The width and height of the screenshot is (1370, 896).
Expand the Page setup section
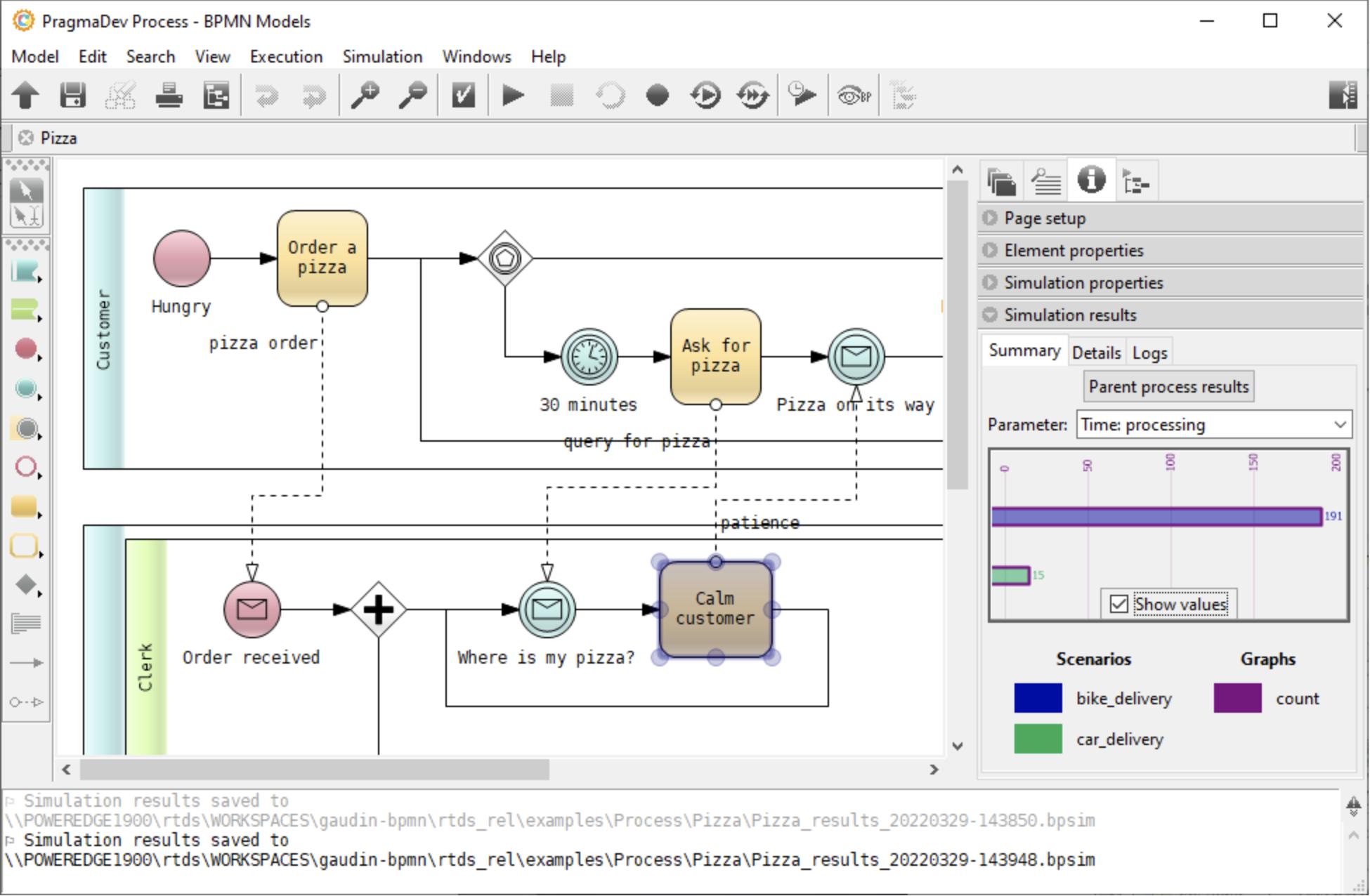pyautogui.click(x=1045, y=218)
